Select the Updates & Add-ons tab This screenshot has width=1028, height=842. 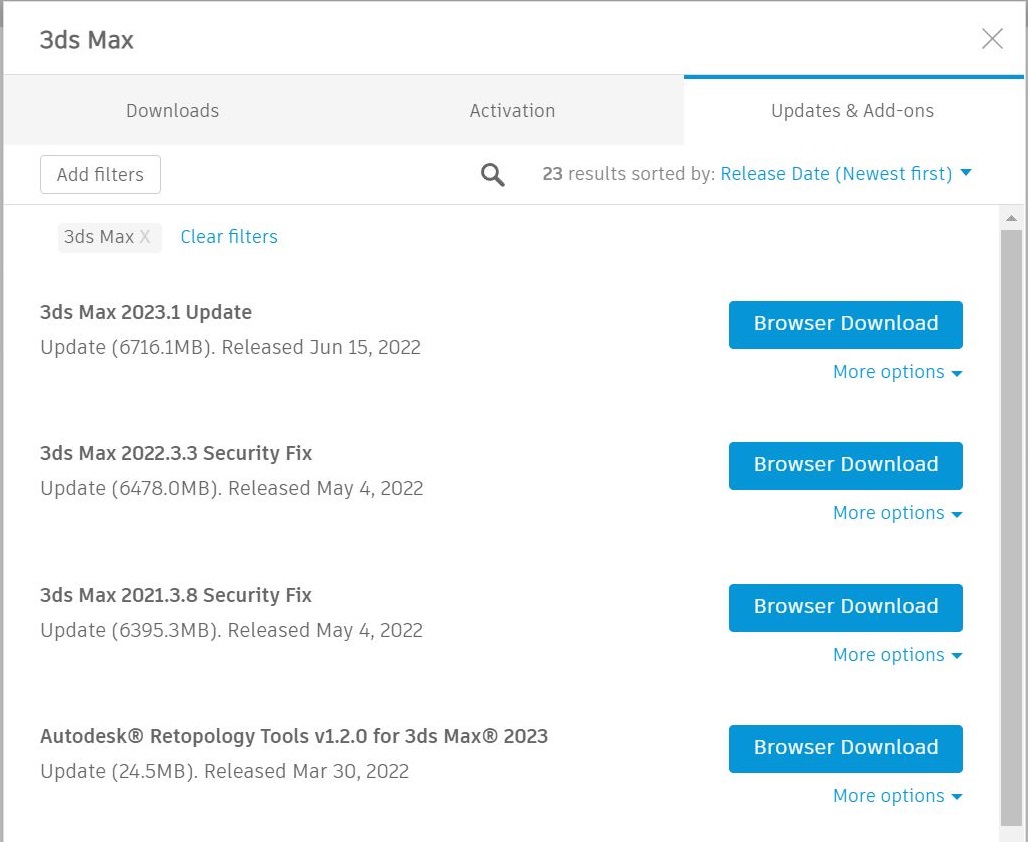[852, 111]
